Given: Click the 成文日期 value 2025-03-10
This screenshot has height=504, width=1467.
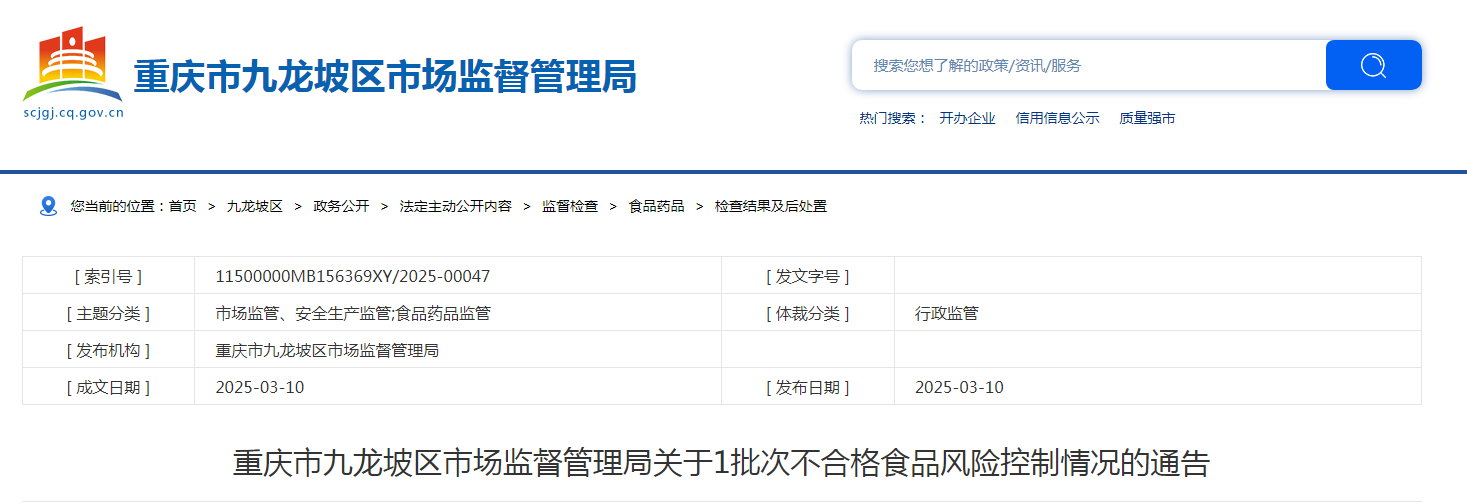Looking at the screenshot, I should (260, 387).
